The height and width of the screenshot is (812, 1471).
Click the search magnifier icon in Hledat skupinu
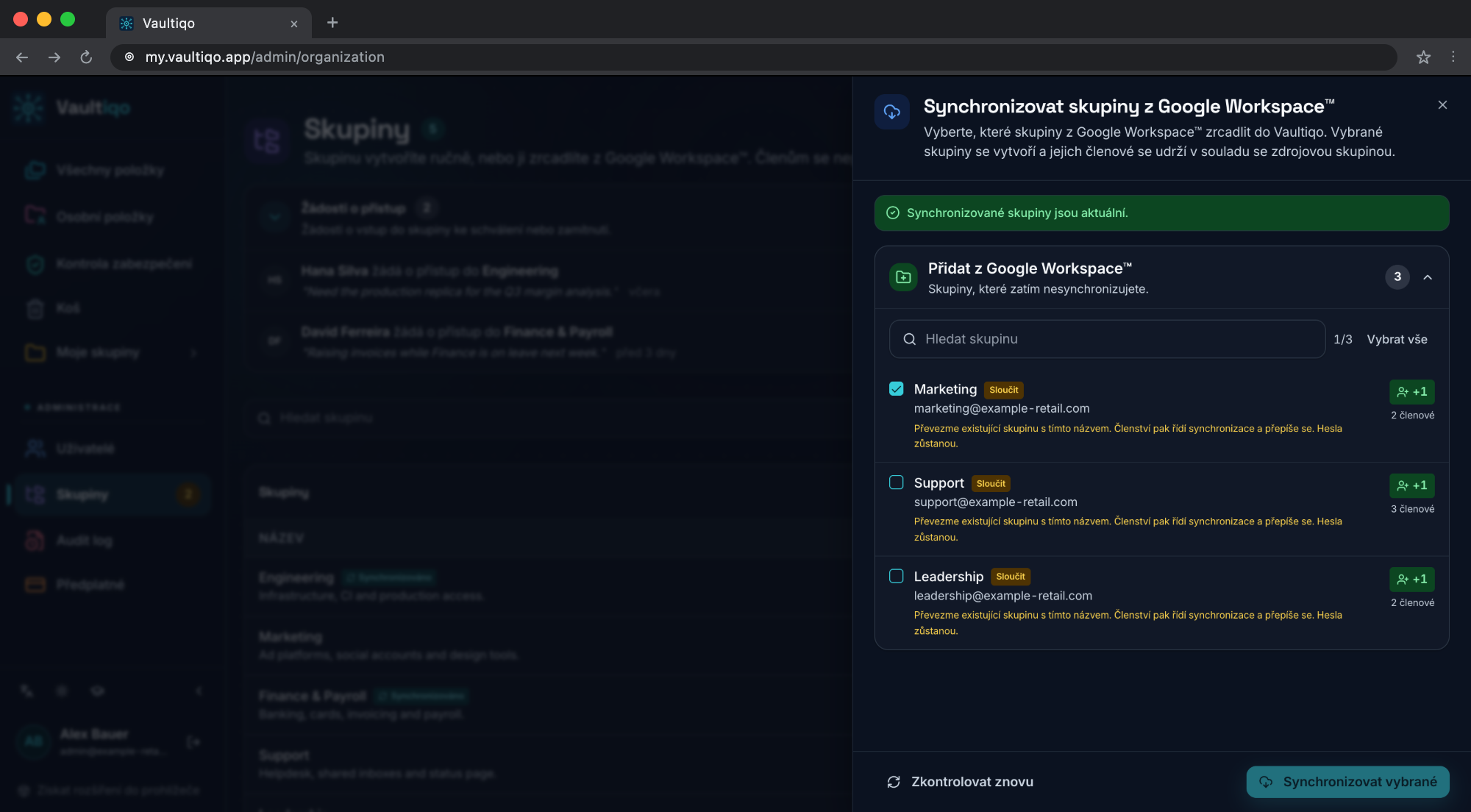point(910,339)
